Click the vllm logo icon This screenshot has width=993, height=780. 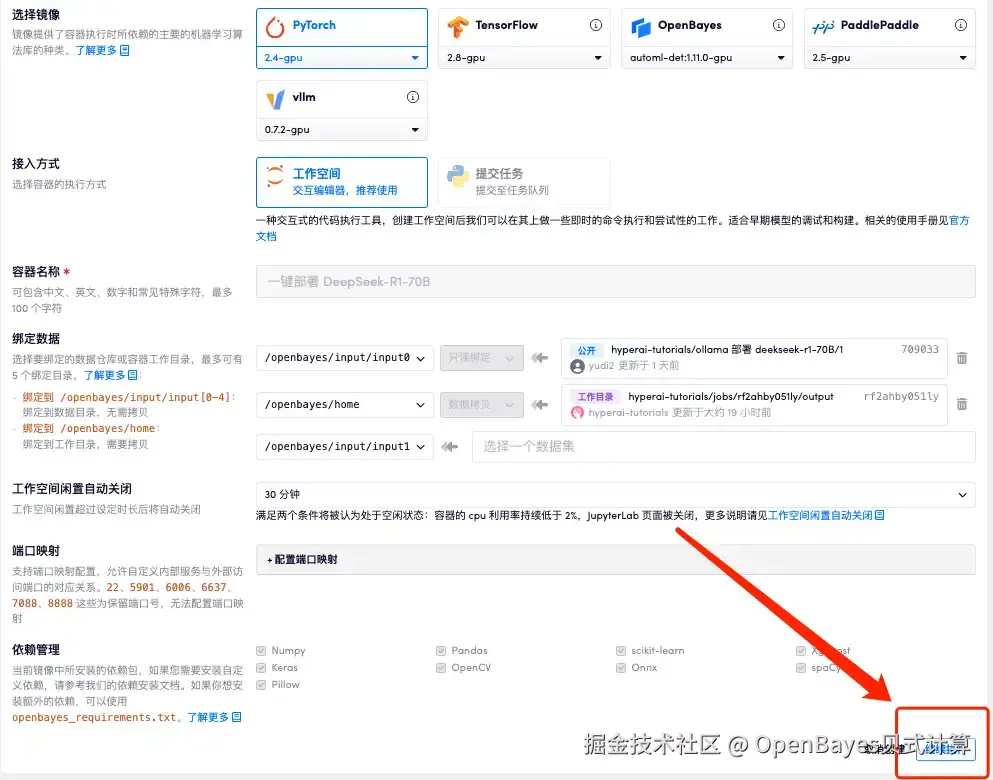[x=275, y=99]
